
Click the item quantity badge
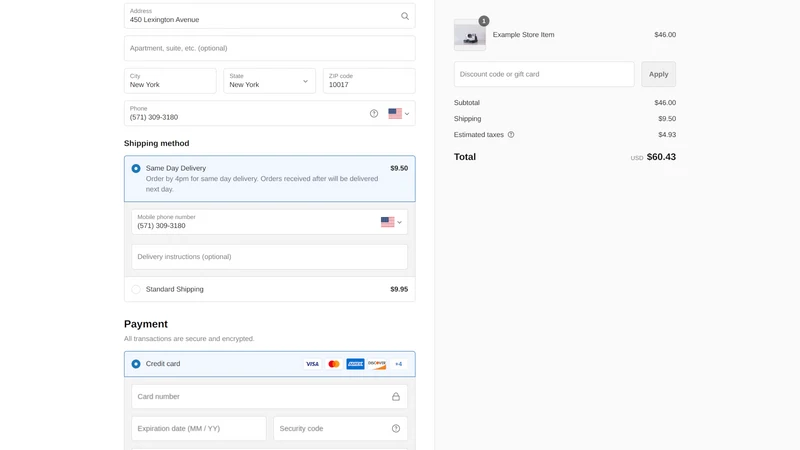[x=484, y=21]
